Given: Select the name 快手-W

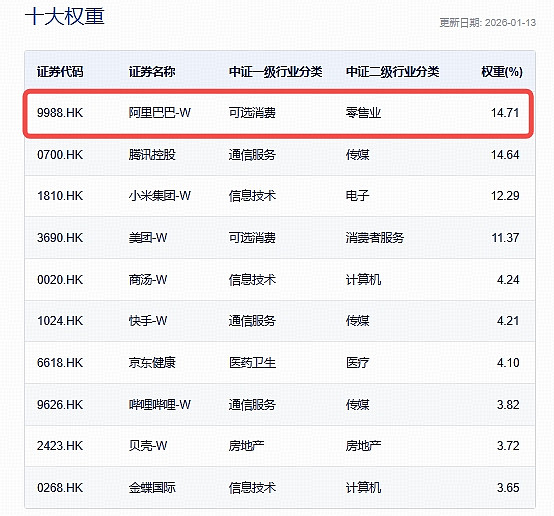Looking at the screenshot, I should 148,321.
